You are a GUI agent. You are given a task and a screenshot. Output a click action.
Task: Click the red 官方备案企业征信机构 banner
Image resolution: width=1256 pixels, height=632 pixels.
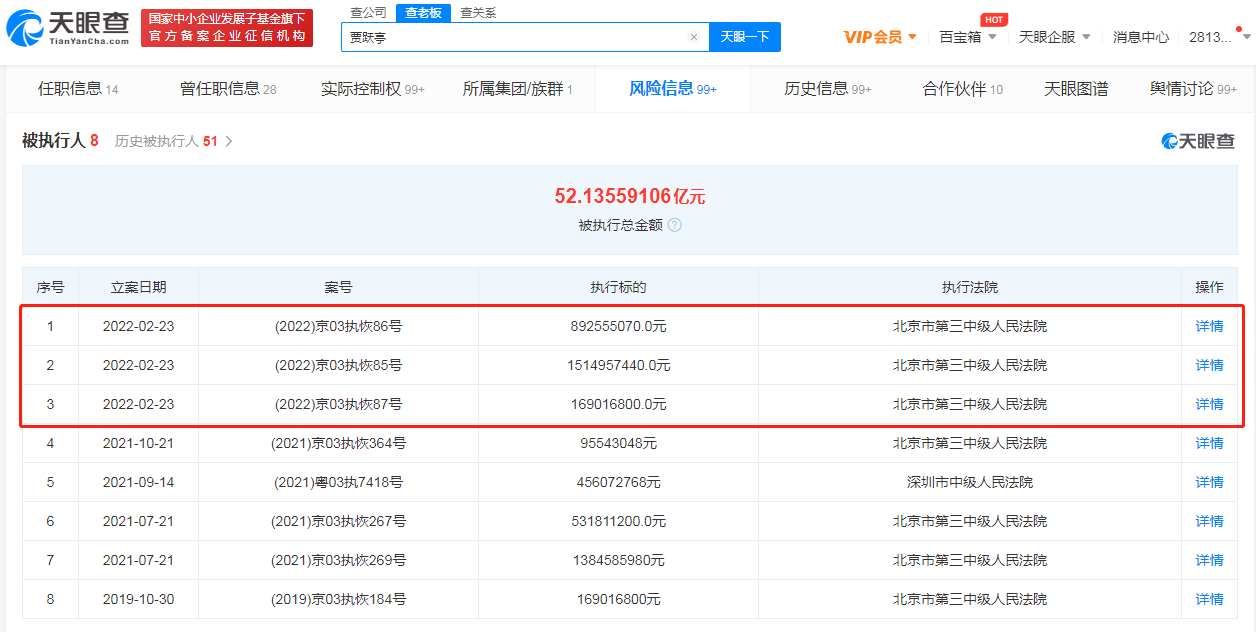point(226,28)
